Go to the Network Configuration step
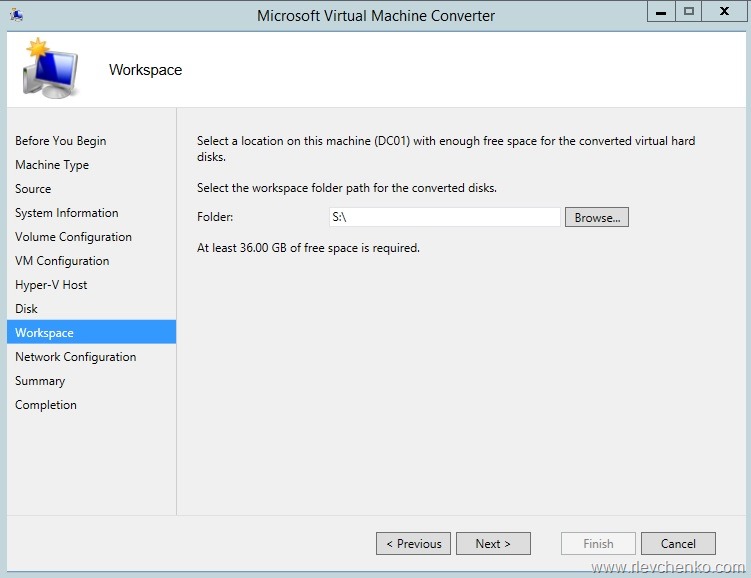 [75, 357]
